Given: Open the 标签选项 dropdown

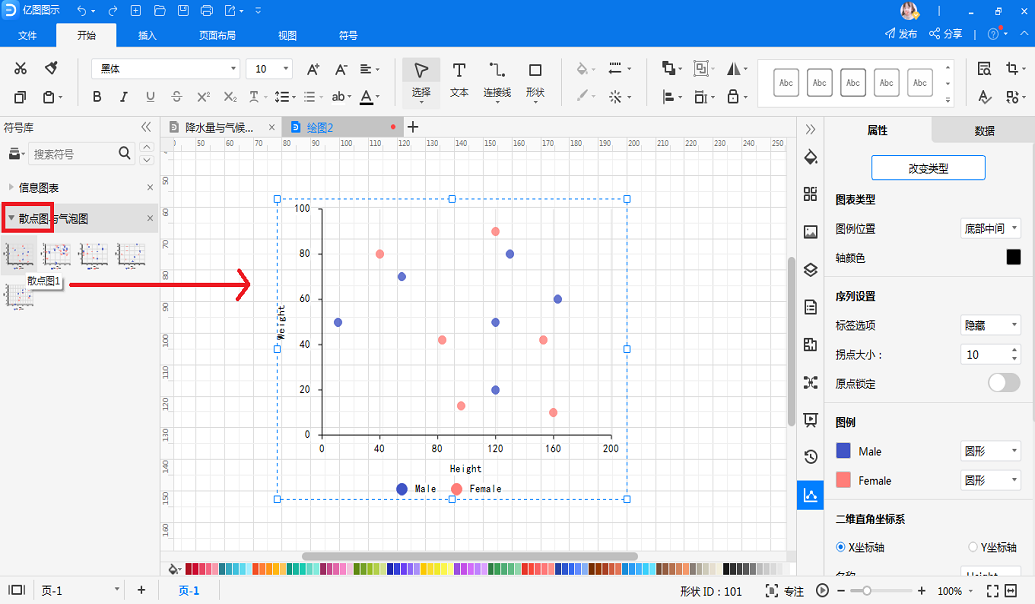Looking at the screenshot, I should (990, 325).
